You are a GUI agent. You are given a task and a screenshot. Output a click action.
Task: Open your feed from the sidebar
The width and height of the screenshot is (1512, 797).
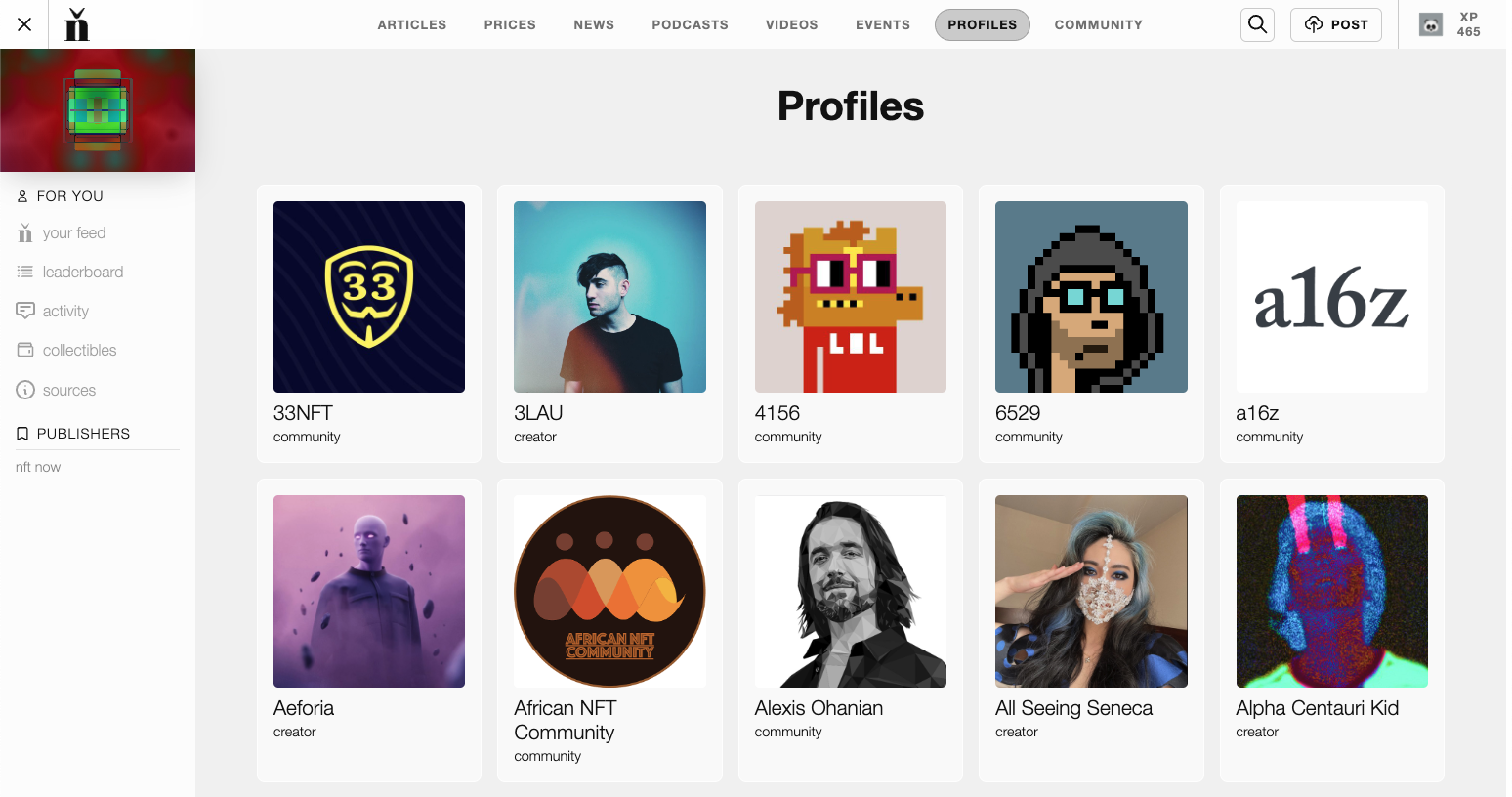click(x=73, y=233)
